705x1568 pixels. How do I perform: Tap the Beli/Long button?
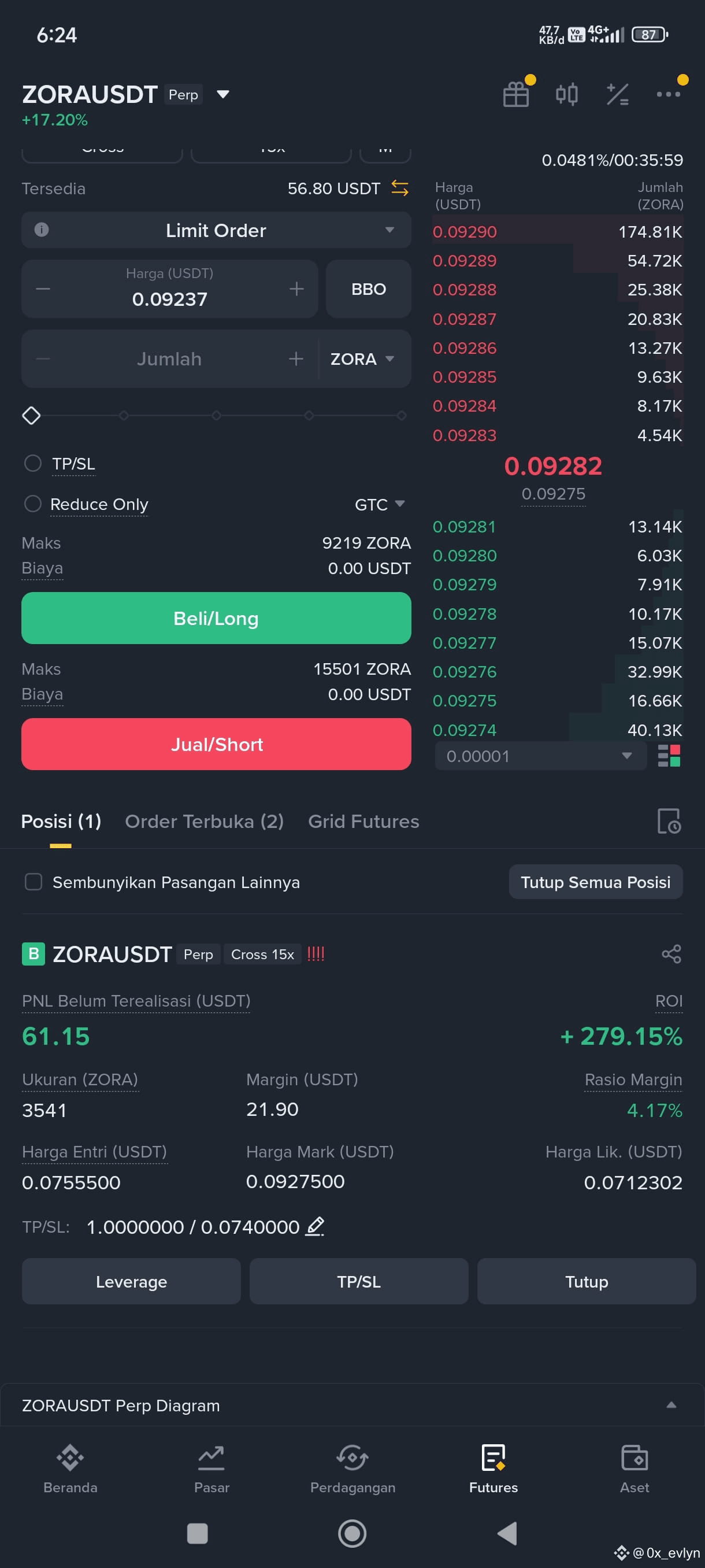(216, 618)
